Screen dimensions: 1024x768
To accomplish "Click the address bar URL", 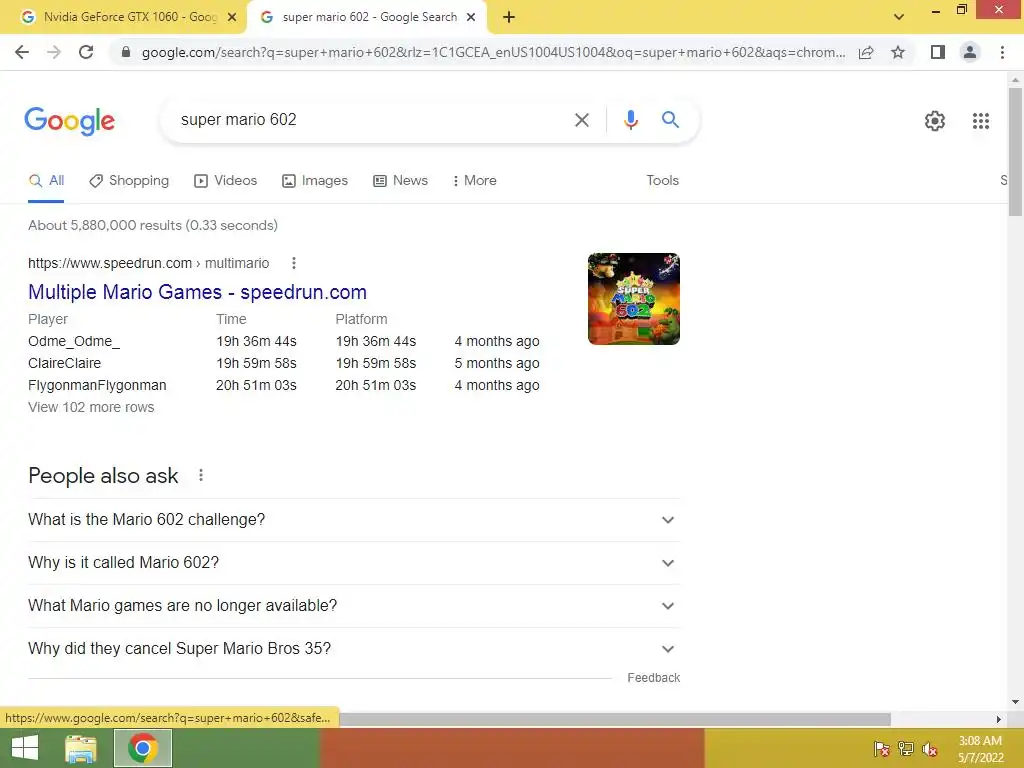I will coord(493,52).
